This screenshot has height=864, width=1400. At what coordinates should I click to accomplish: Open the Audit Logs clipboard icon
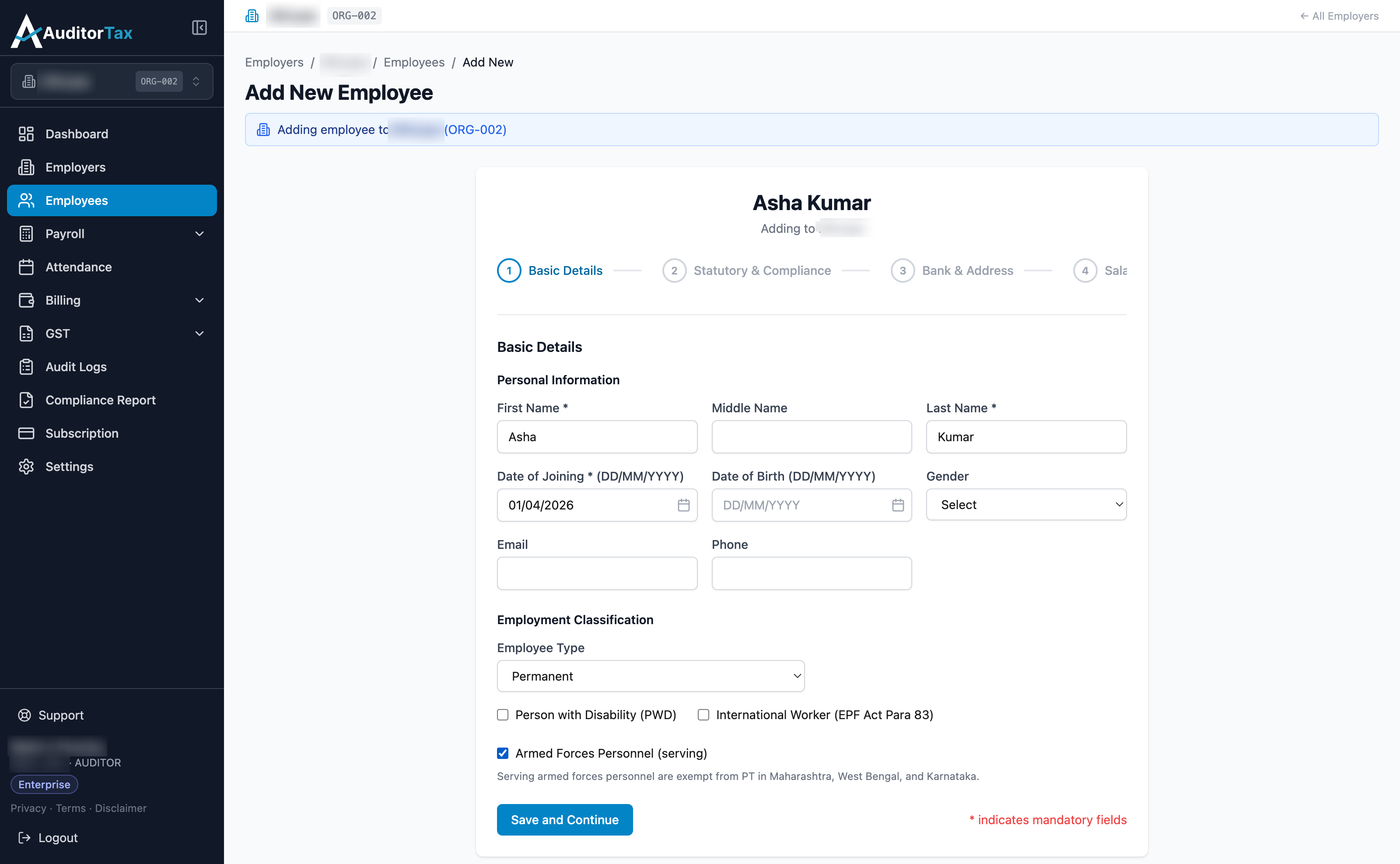tap(26, 367)
